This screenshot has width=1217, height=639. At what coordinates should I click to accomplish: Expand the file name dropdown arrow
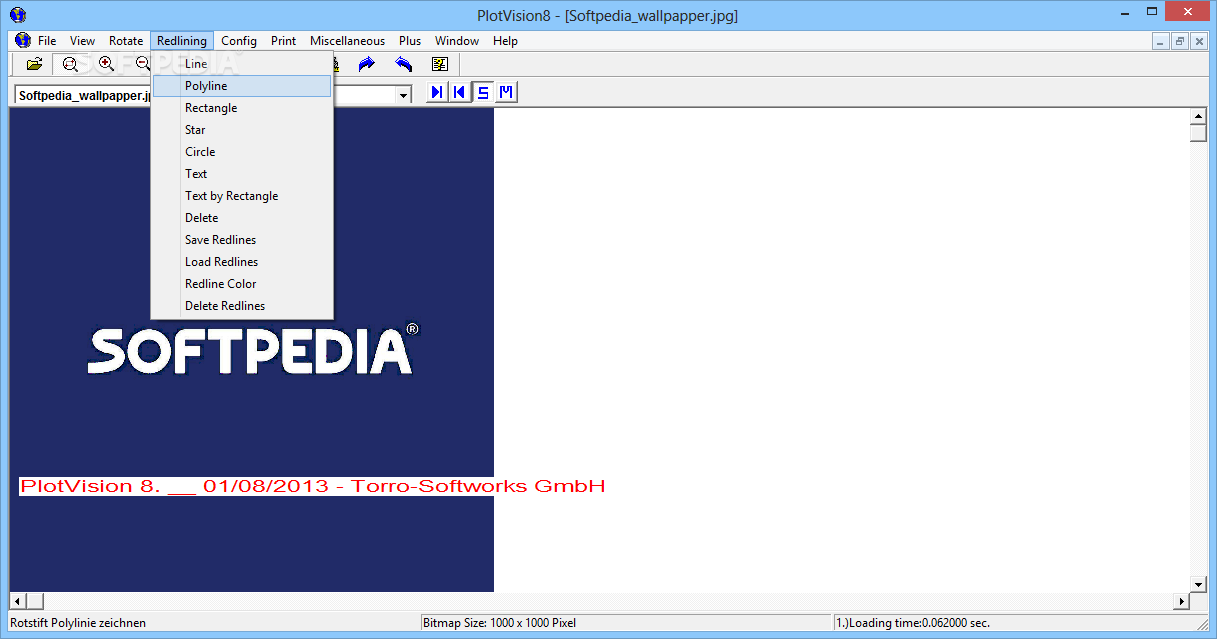[404, 95]
